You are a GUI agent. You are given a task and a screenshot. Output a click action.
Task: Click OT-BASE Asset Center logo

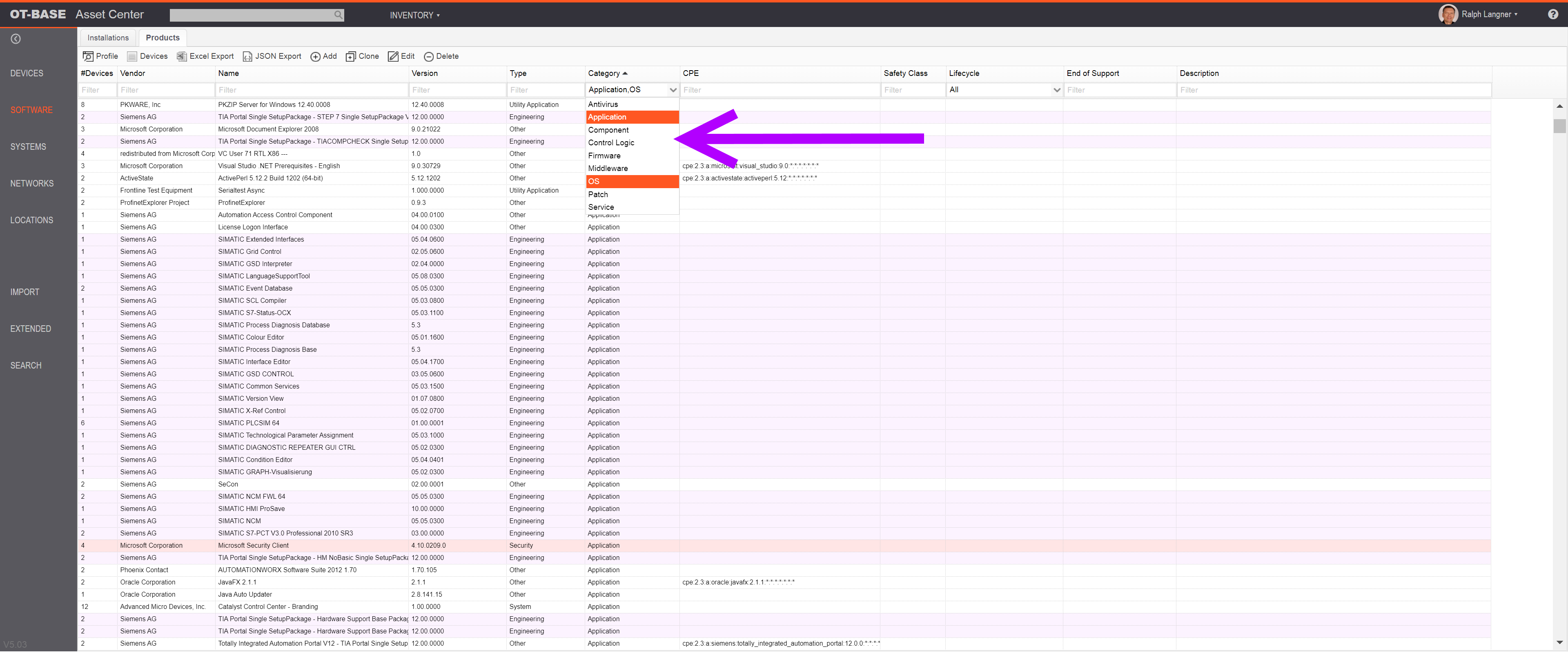77,14
